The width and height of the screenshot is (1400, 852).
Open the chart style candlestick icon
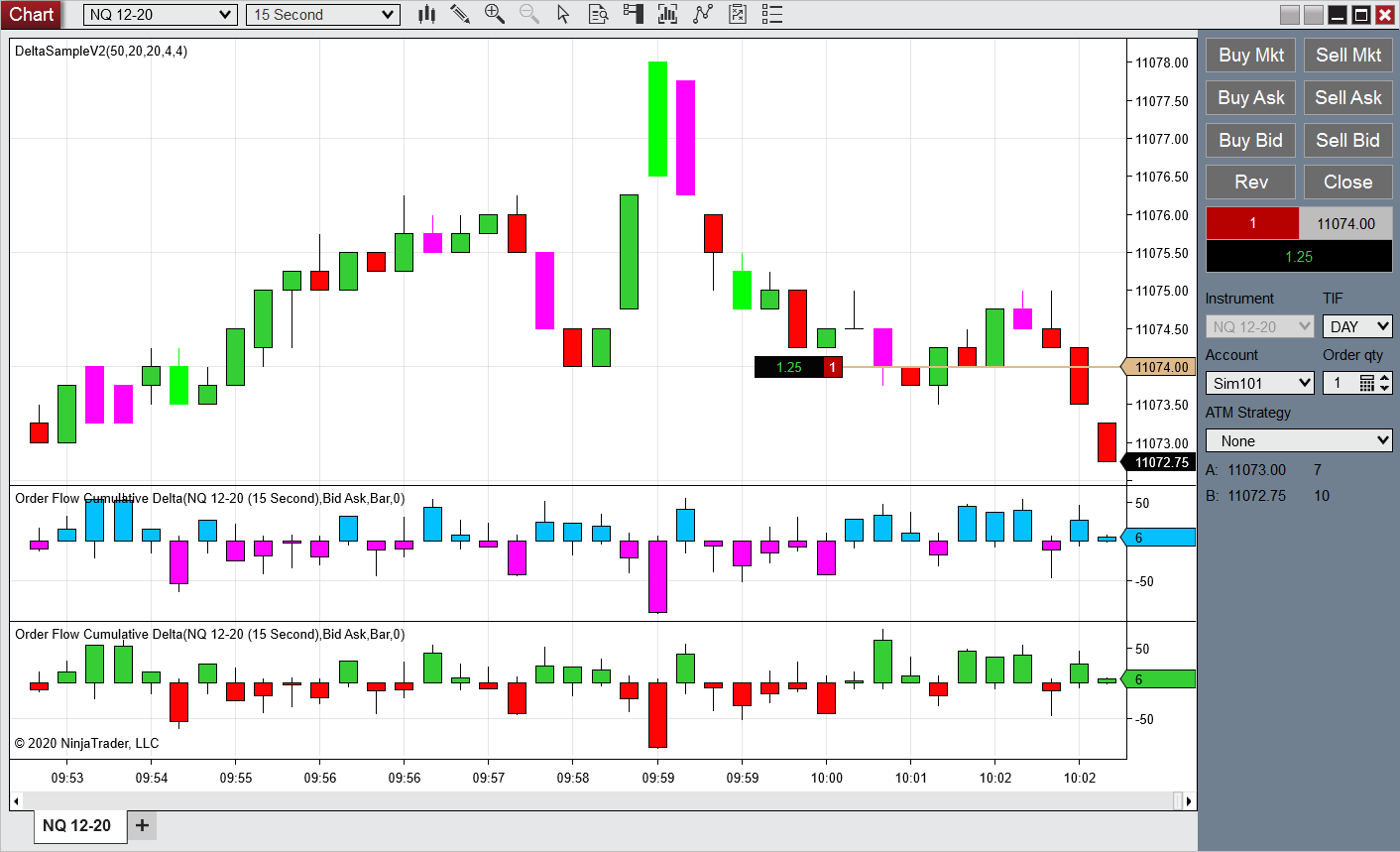(427, 14)
